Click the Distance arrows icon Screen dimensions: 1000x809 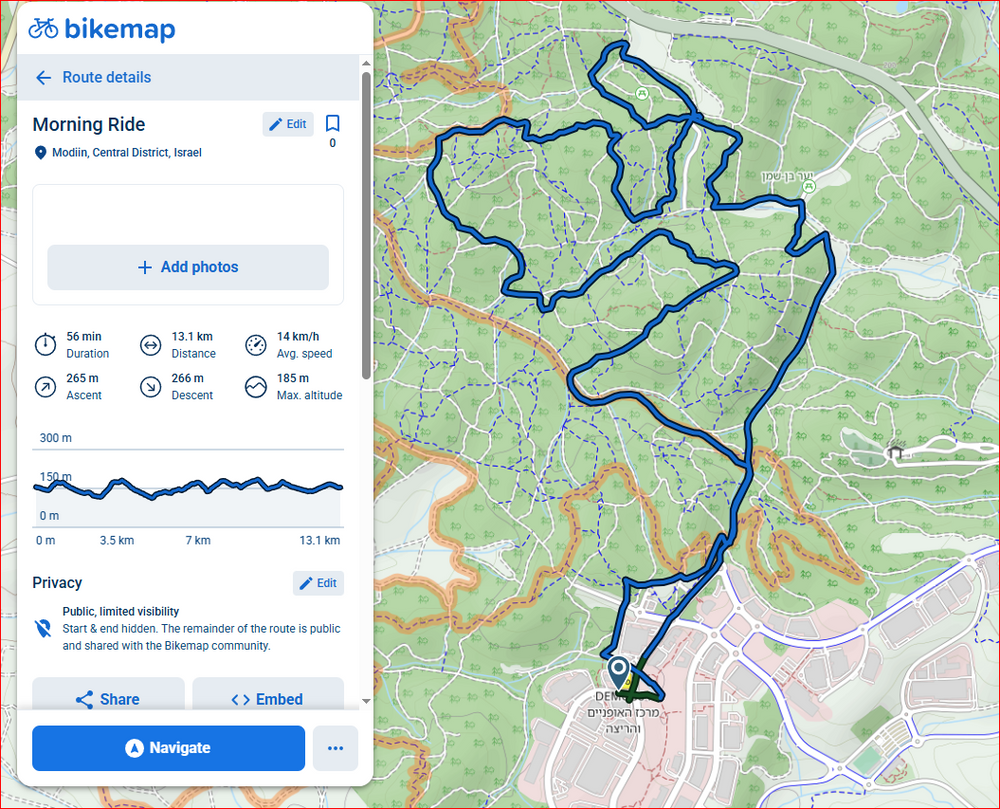[x=150, y=345]
